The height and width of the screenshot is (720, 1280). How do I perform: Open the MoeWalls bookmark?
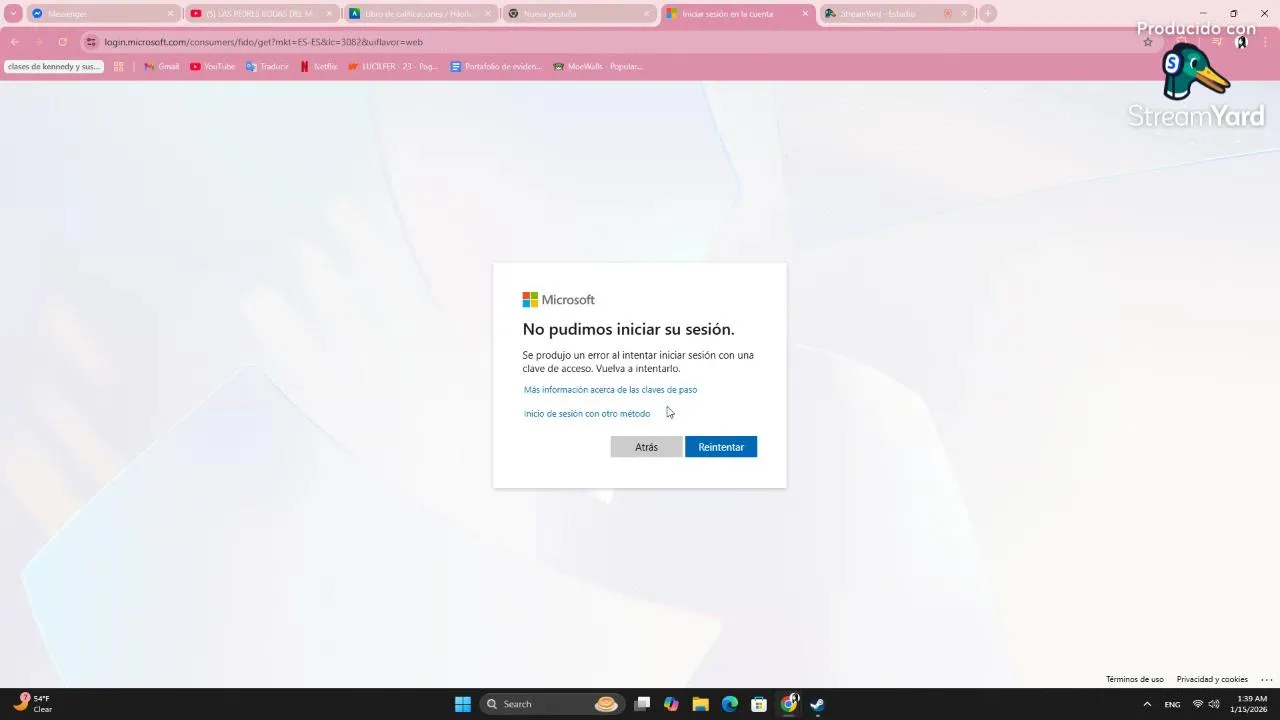point(598,67)
